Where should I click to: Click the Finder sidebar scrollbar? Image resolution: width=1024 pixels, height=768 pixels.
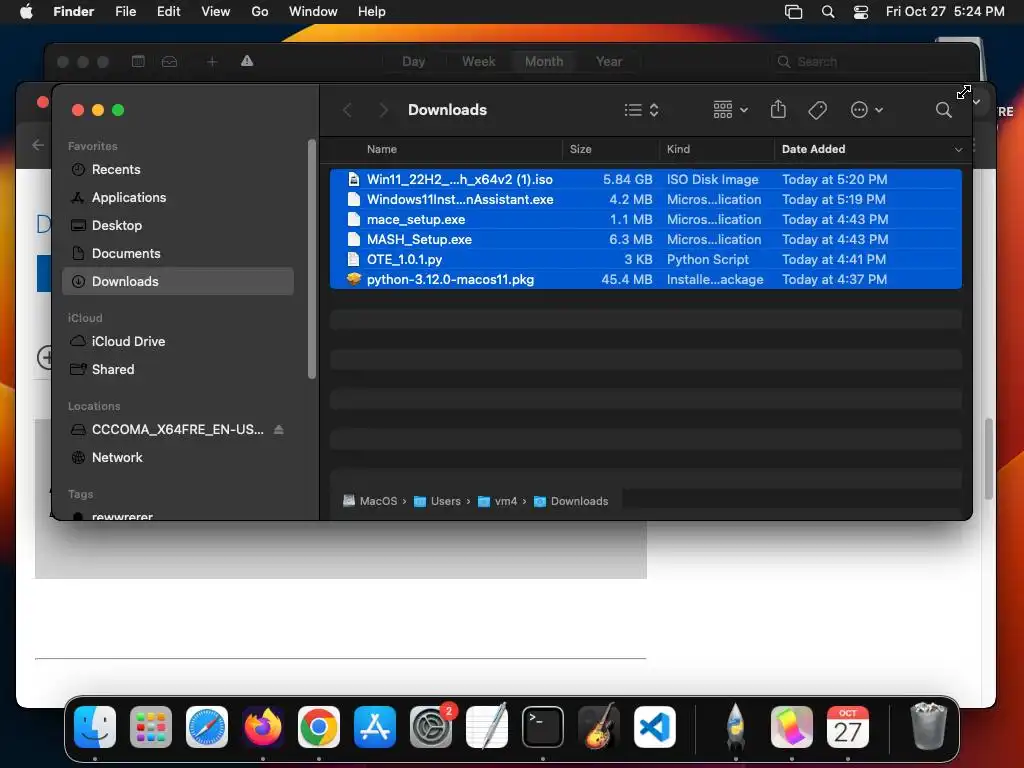(x=312, y=259)
